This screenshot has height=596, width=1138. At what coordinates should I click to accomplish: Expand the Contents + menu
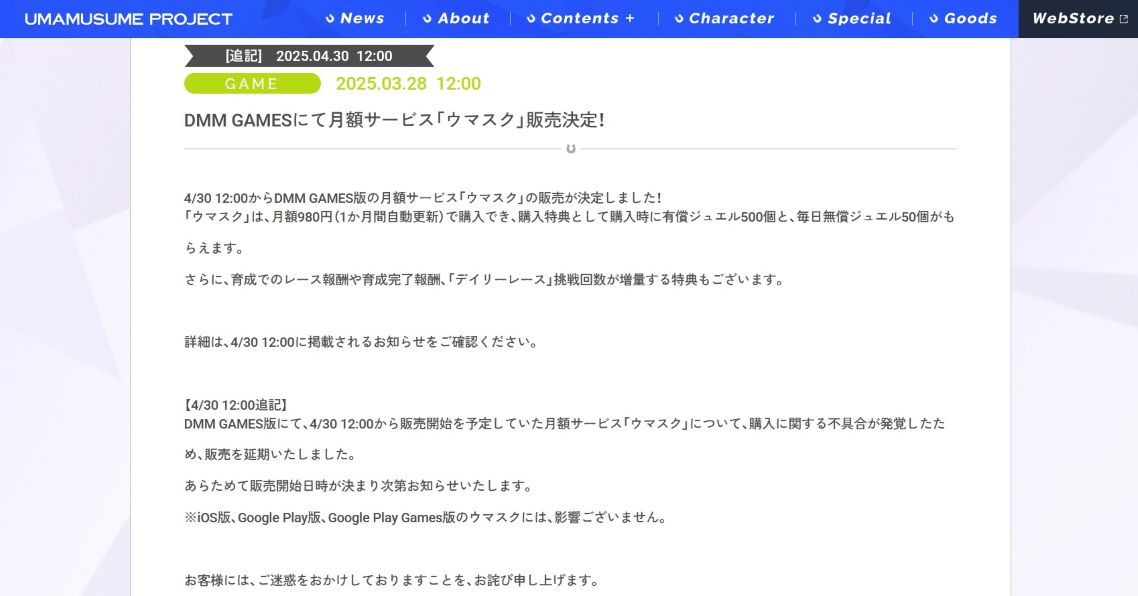click(x=581, y=18)
